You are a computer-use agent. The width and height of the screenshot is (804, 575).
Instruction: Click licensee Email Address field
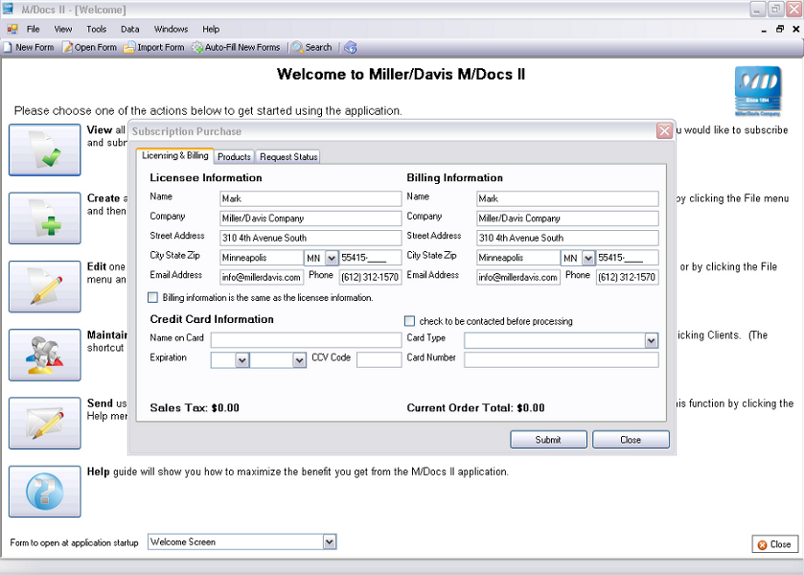click(x=262, y=277)
